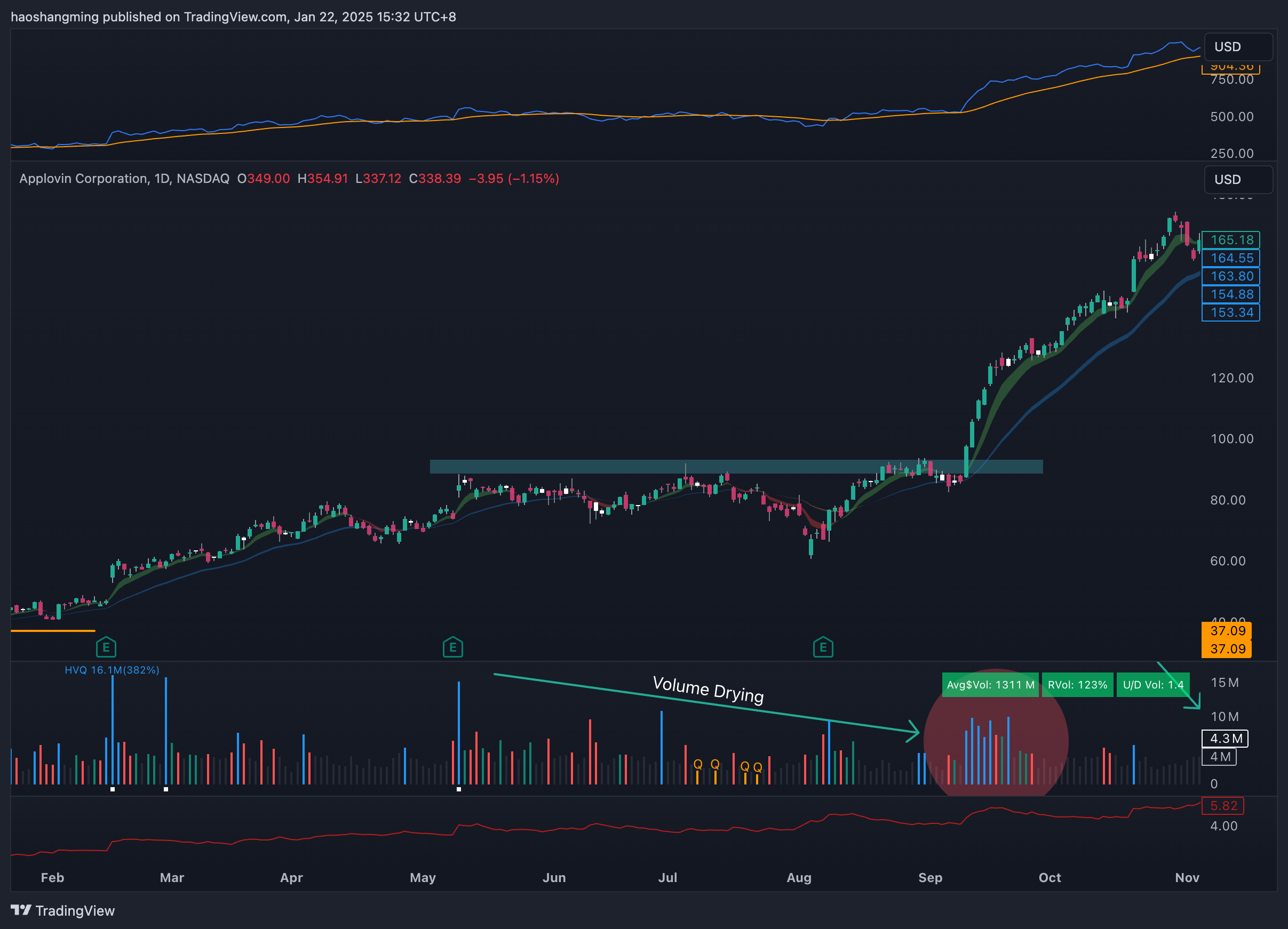Open the USD currency selector in top pane

pyautogui.click(x=1237, y=46)
